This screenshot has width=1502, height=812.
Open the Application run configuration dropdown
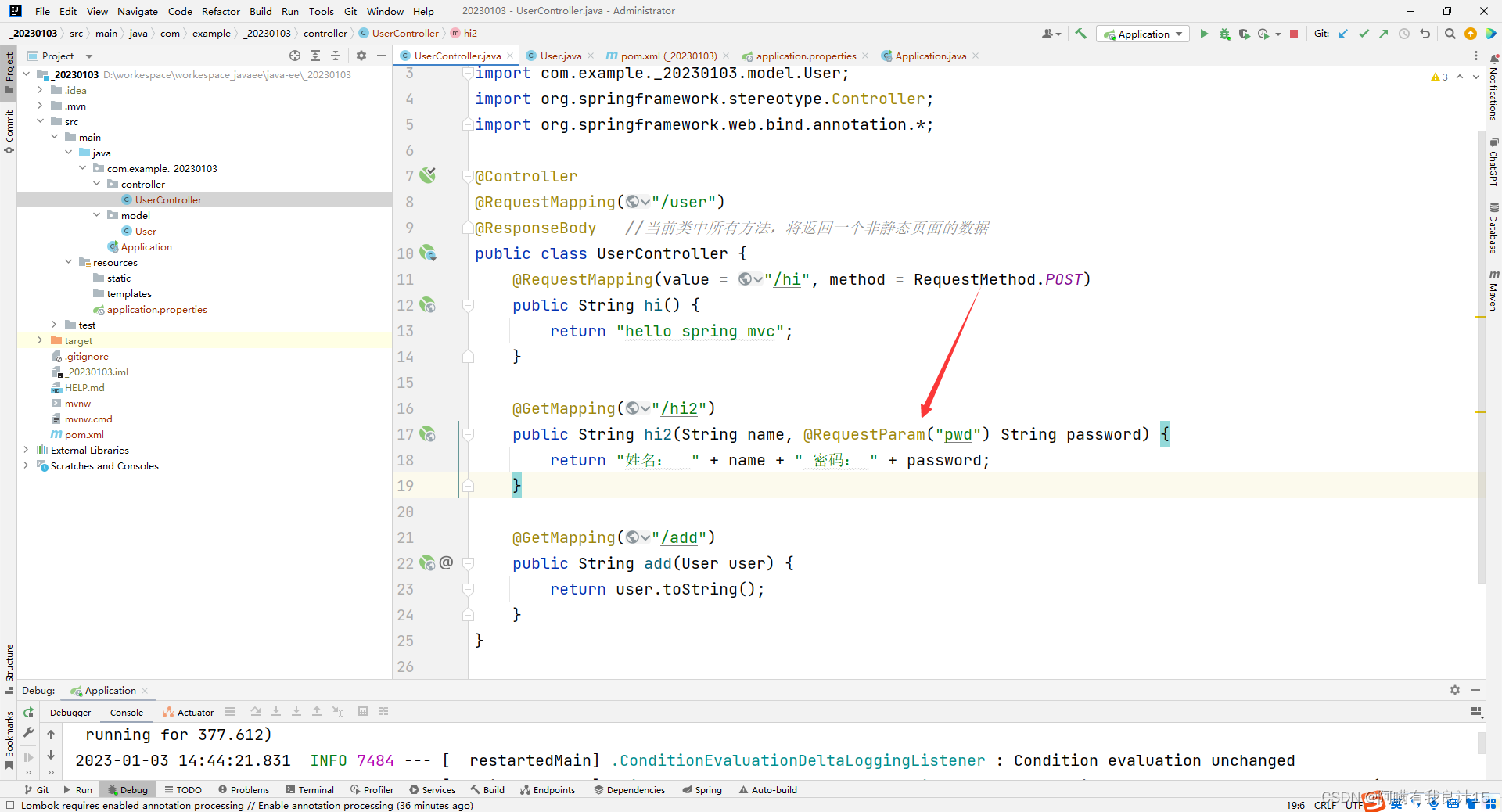pyautogui.click(x=1143, y=34)
